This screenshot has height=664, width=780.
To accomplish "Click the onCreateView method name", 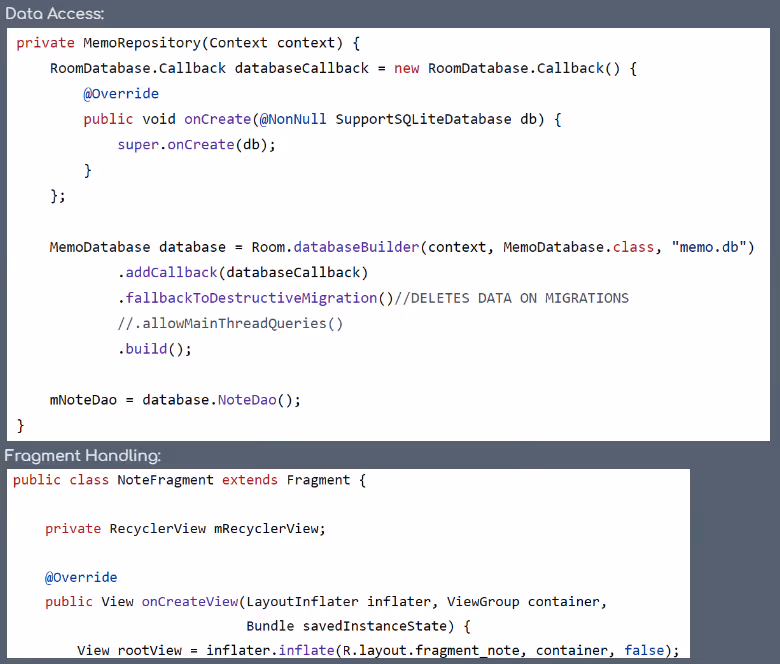I will tap(190, 602).
